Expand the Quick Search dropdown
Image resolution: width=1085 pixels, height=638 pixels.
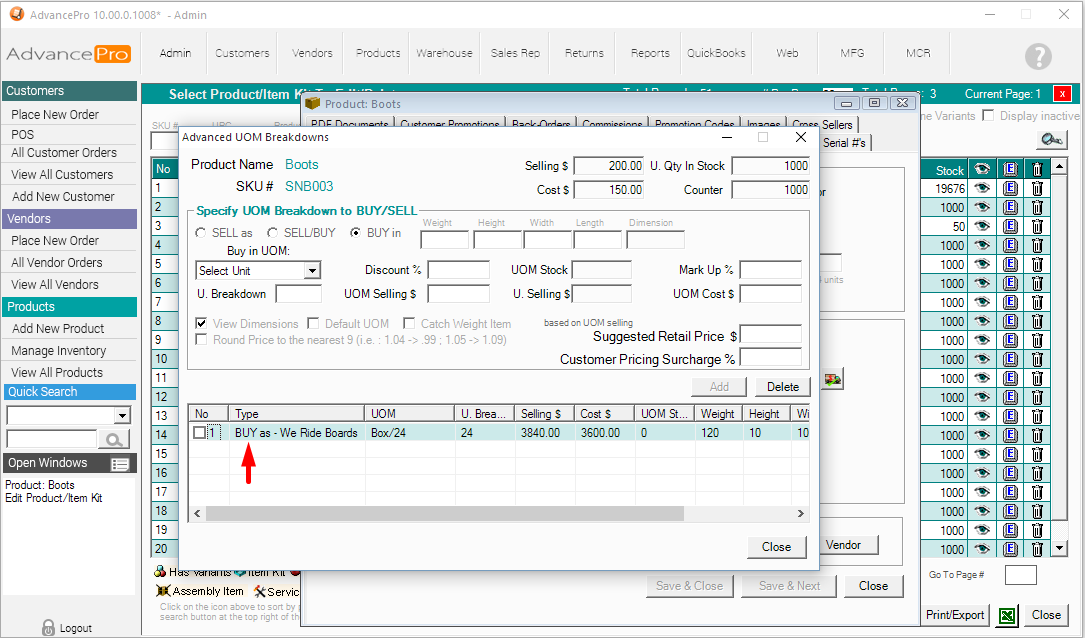pos(123,416)
